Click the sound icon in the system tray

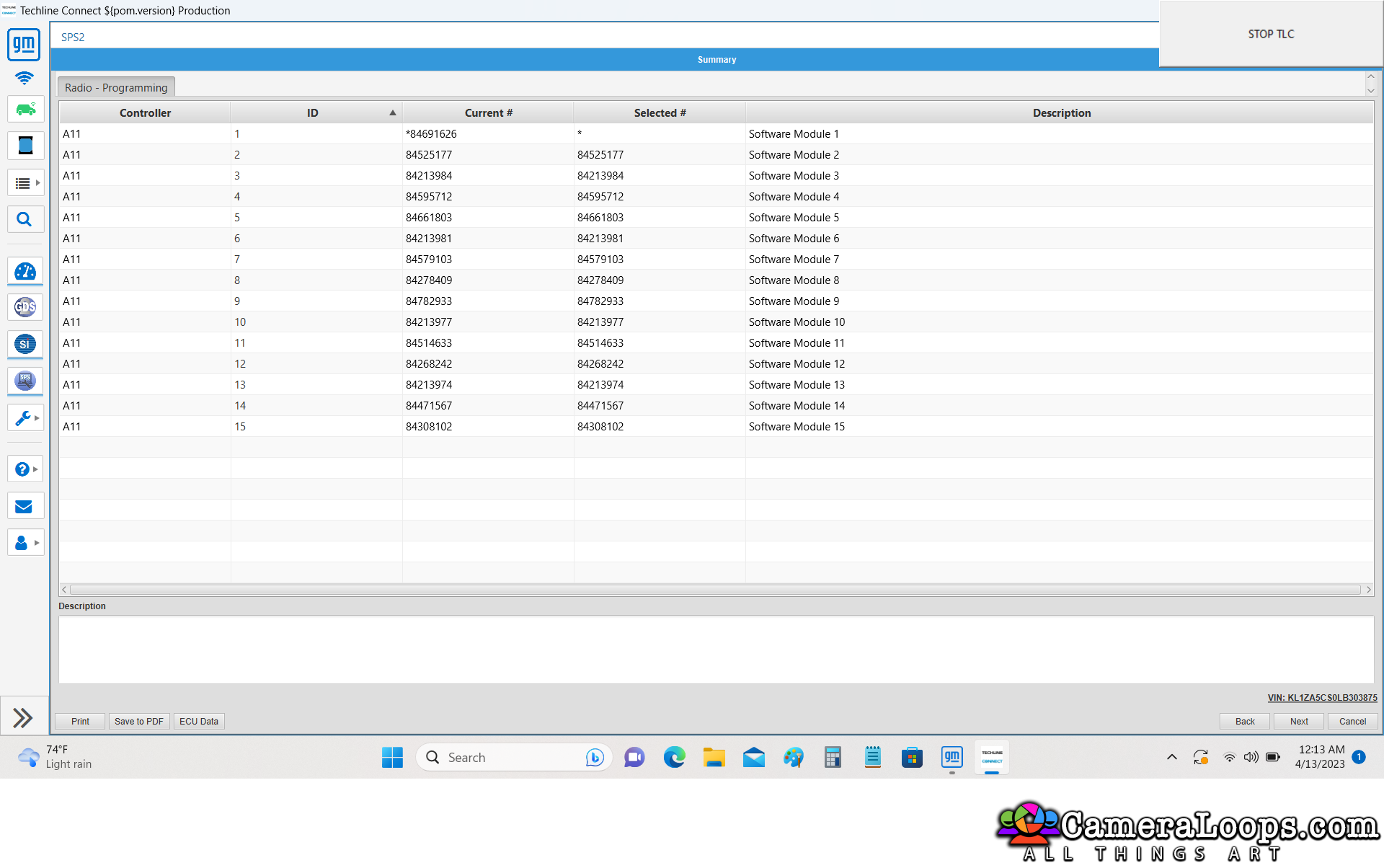(x=1251, y=757)
